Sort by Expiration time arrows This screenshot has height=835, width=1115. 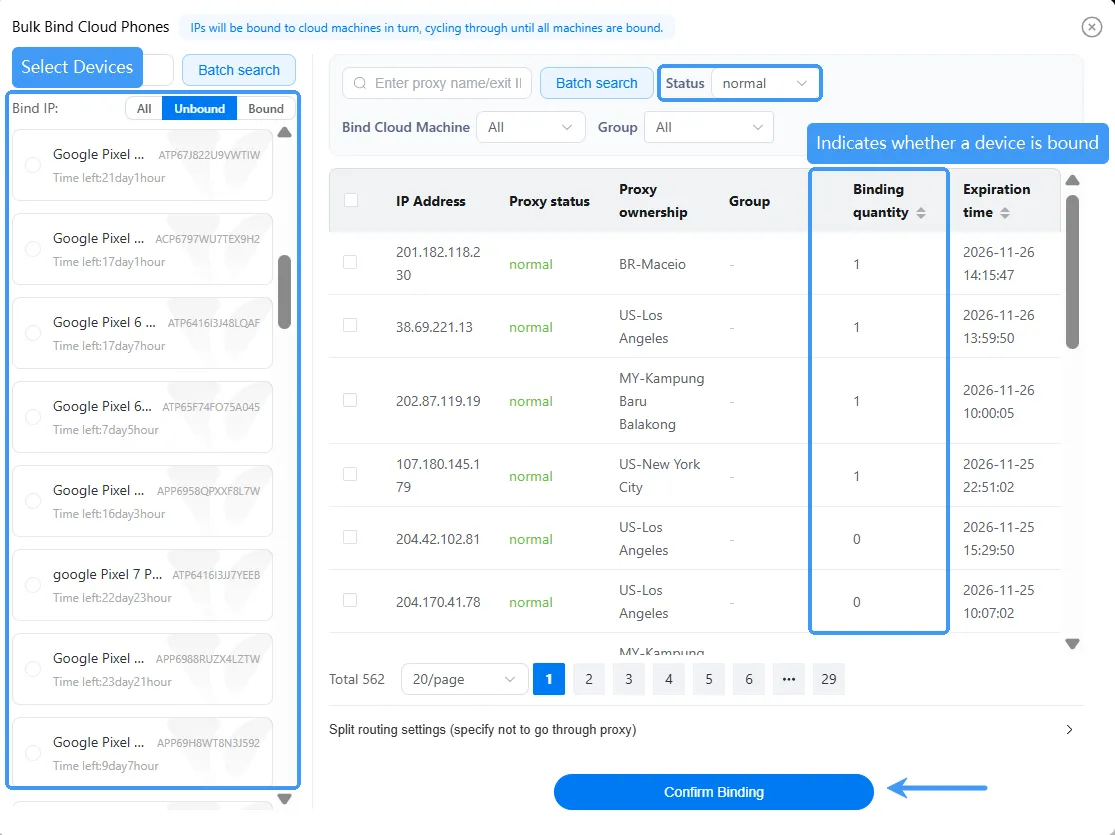(1005, 213)
